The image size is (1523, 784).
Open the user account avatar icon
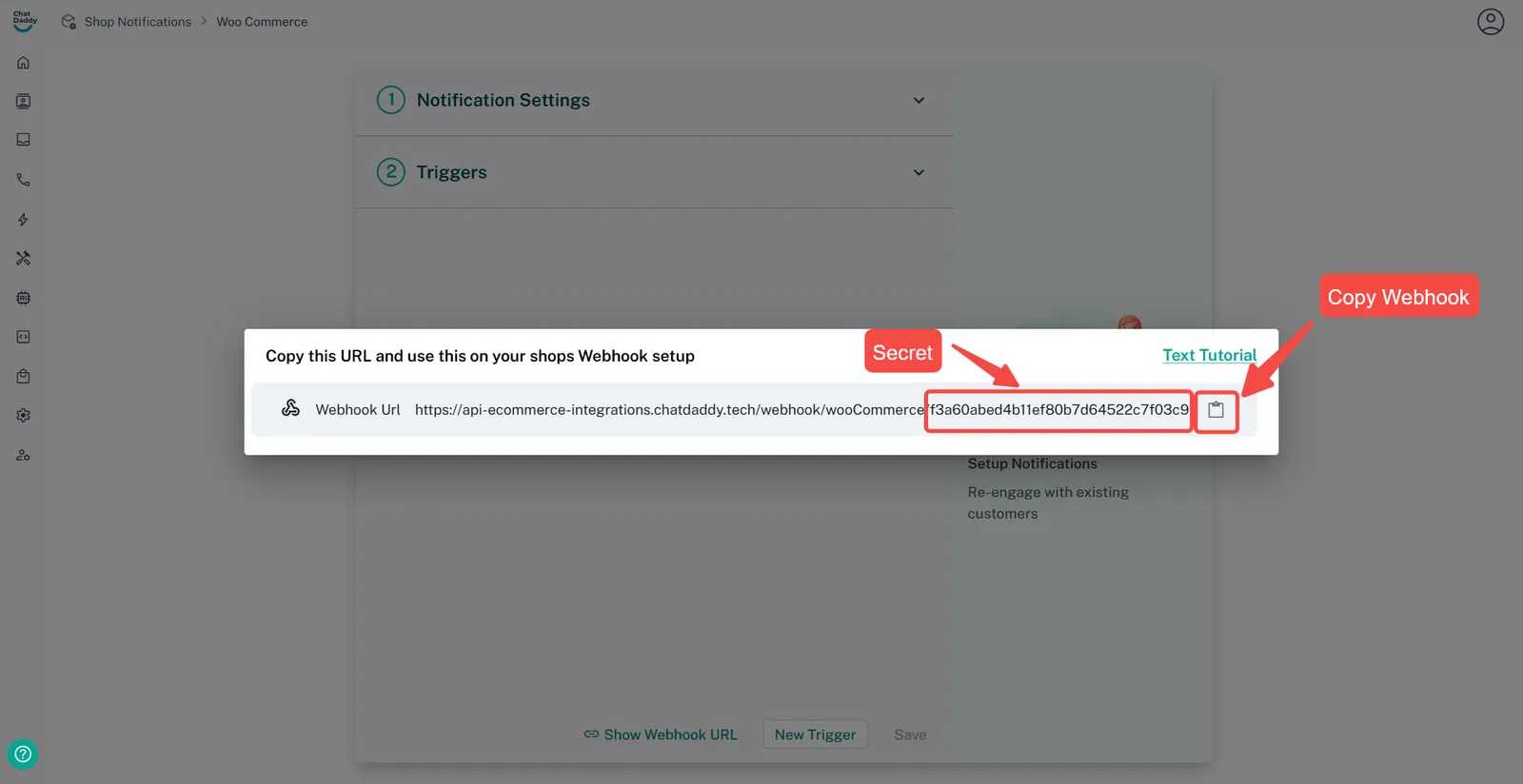click(1490, 21)
